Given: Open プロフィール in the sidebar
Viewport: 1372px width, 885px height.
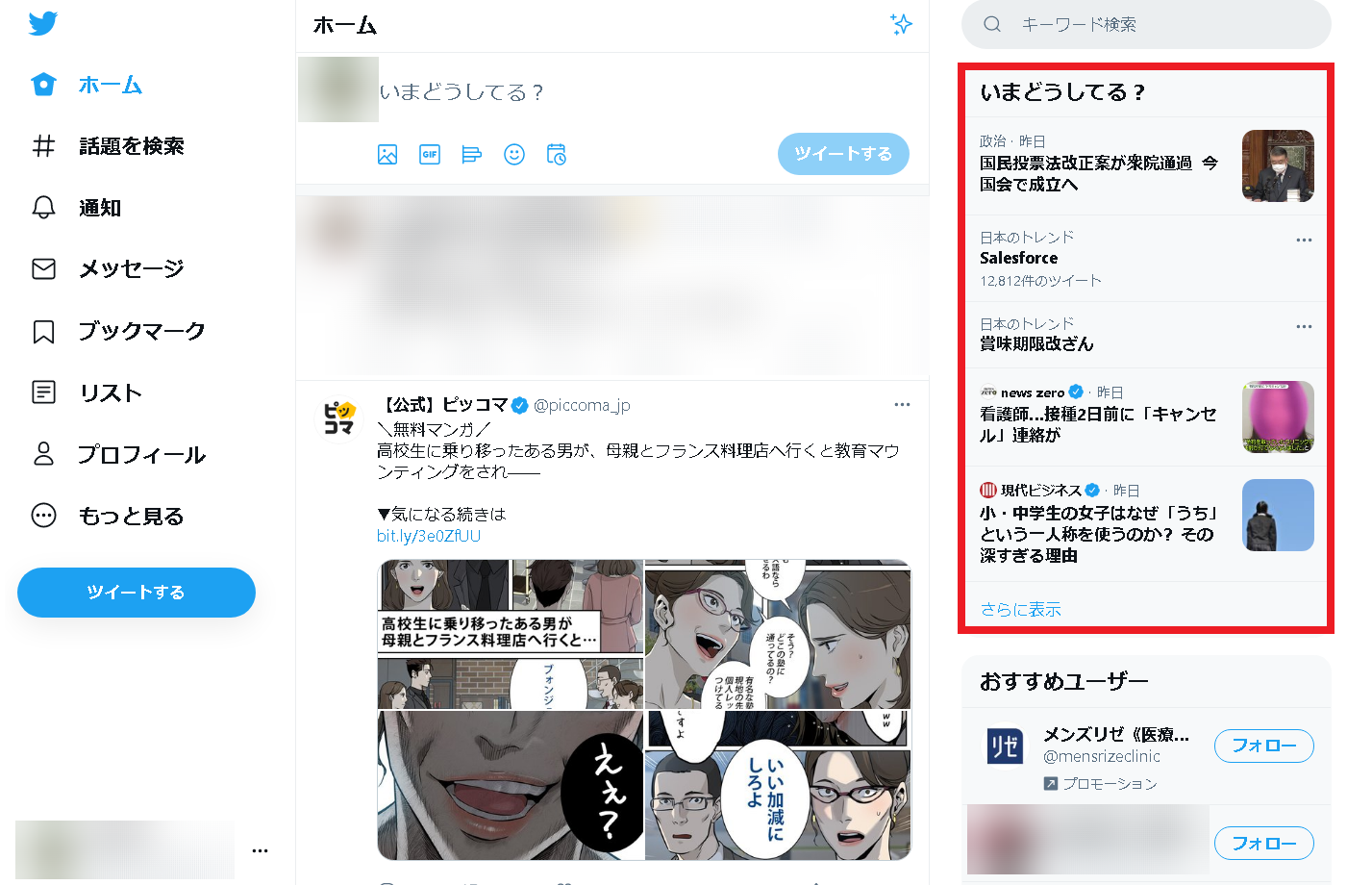Looking at the screenshot, I should (x=119, y=454).
